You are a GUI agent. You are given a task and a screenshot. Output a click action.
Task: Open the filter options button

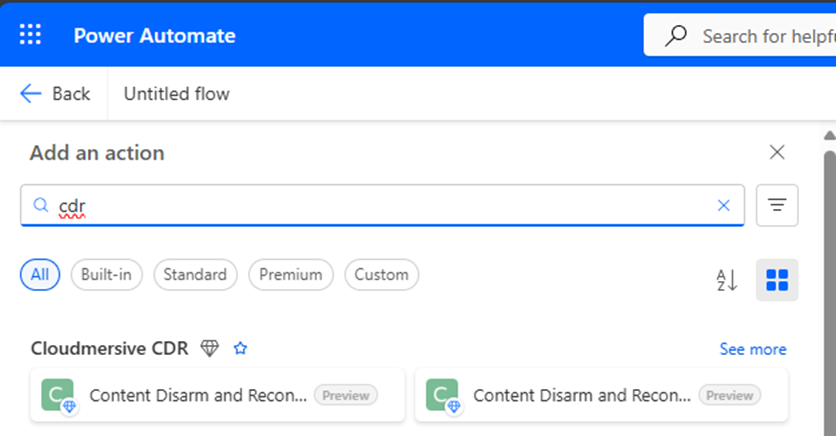(x=777, y=205)
